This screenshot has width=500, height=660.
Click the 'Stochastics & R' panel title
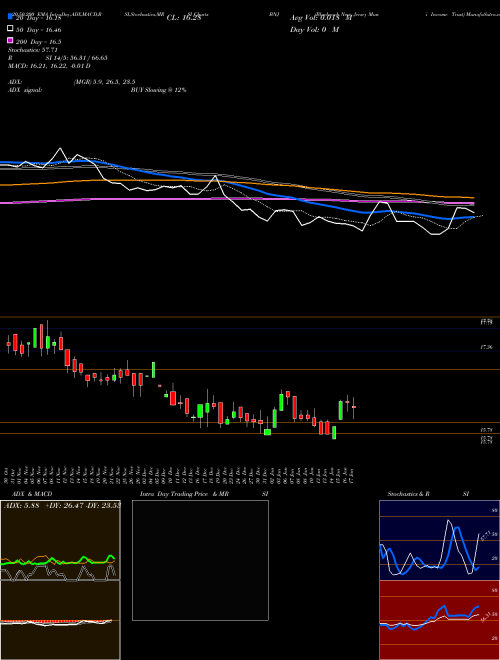[x=409, y=494]
